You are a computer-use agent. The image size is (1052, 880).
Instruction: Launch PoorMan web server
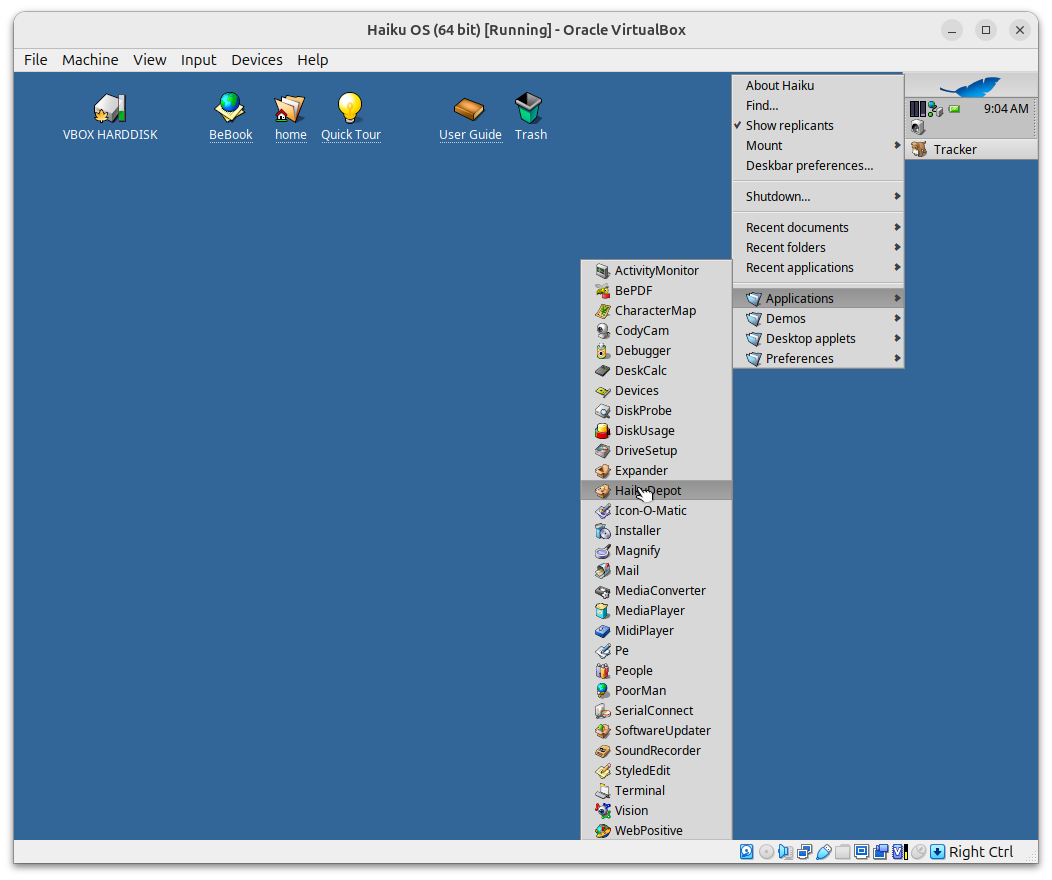(x=656, y=691)
